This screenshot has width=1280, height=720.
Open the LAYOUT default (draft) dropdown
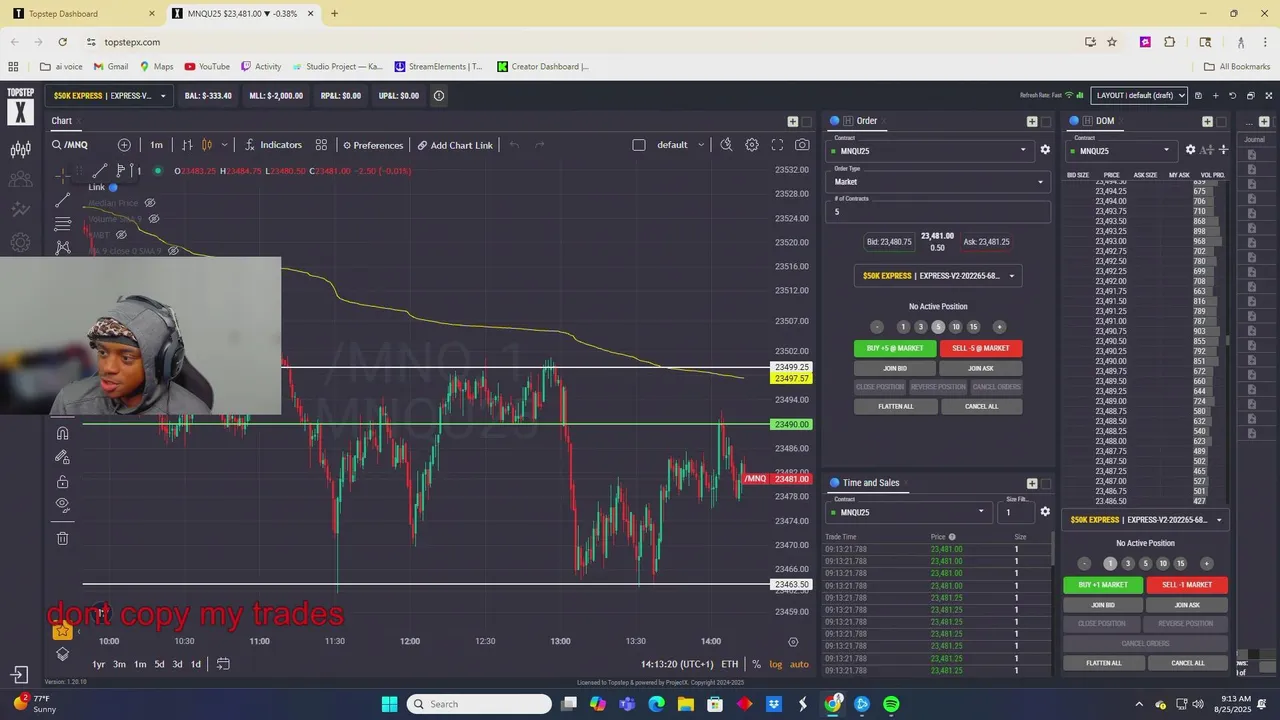click(x=1139, y=95)
